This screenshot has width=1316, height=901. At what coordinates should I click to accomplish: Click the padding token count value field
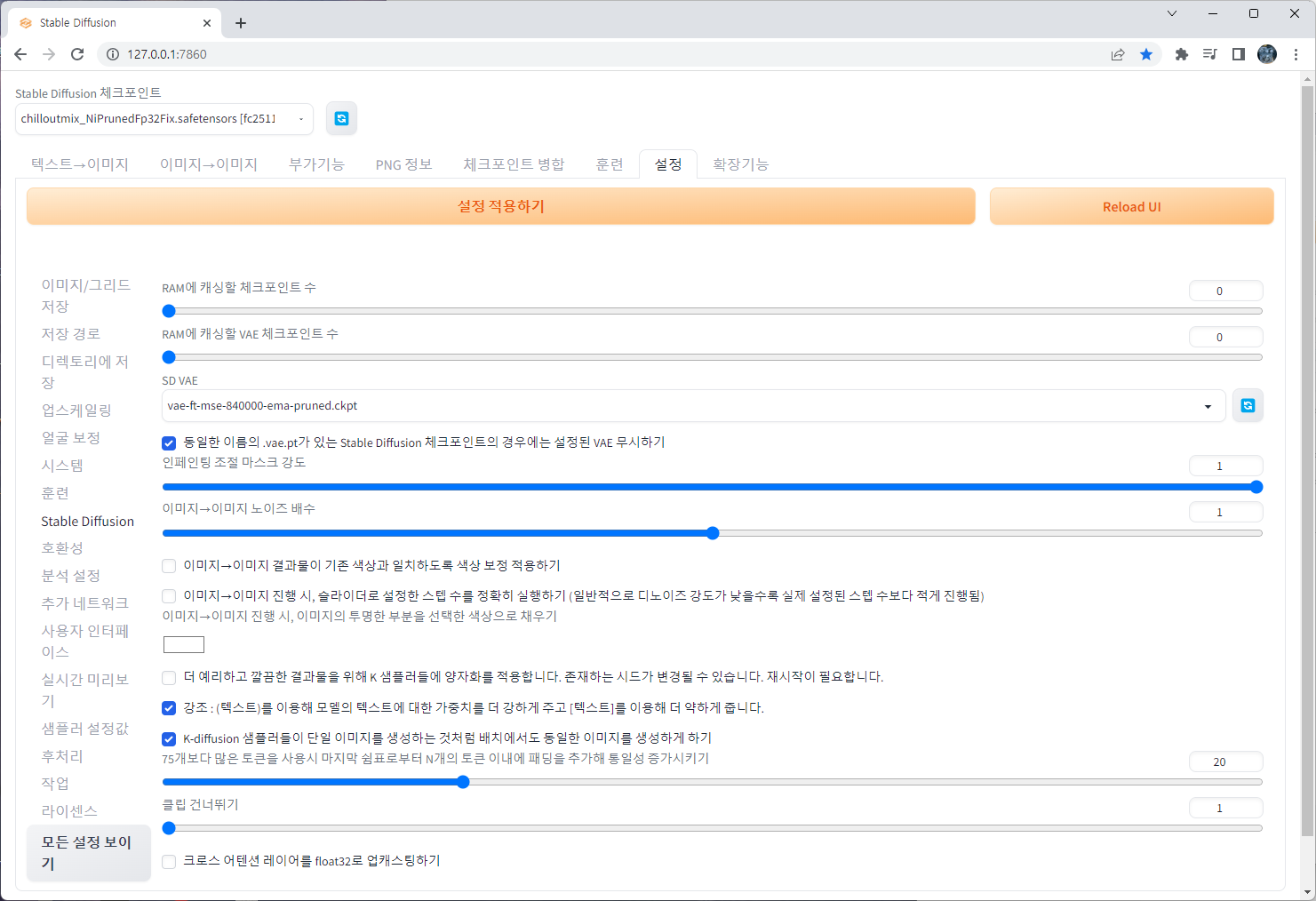(x=1226, y=762)
